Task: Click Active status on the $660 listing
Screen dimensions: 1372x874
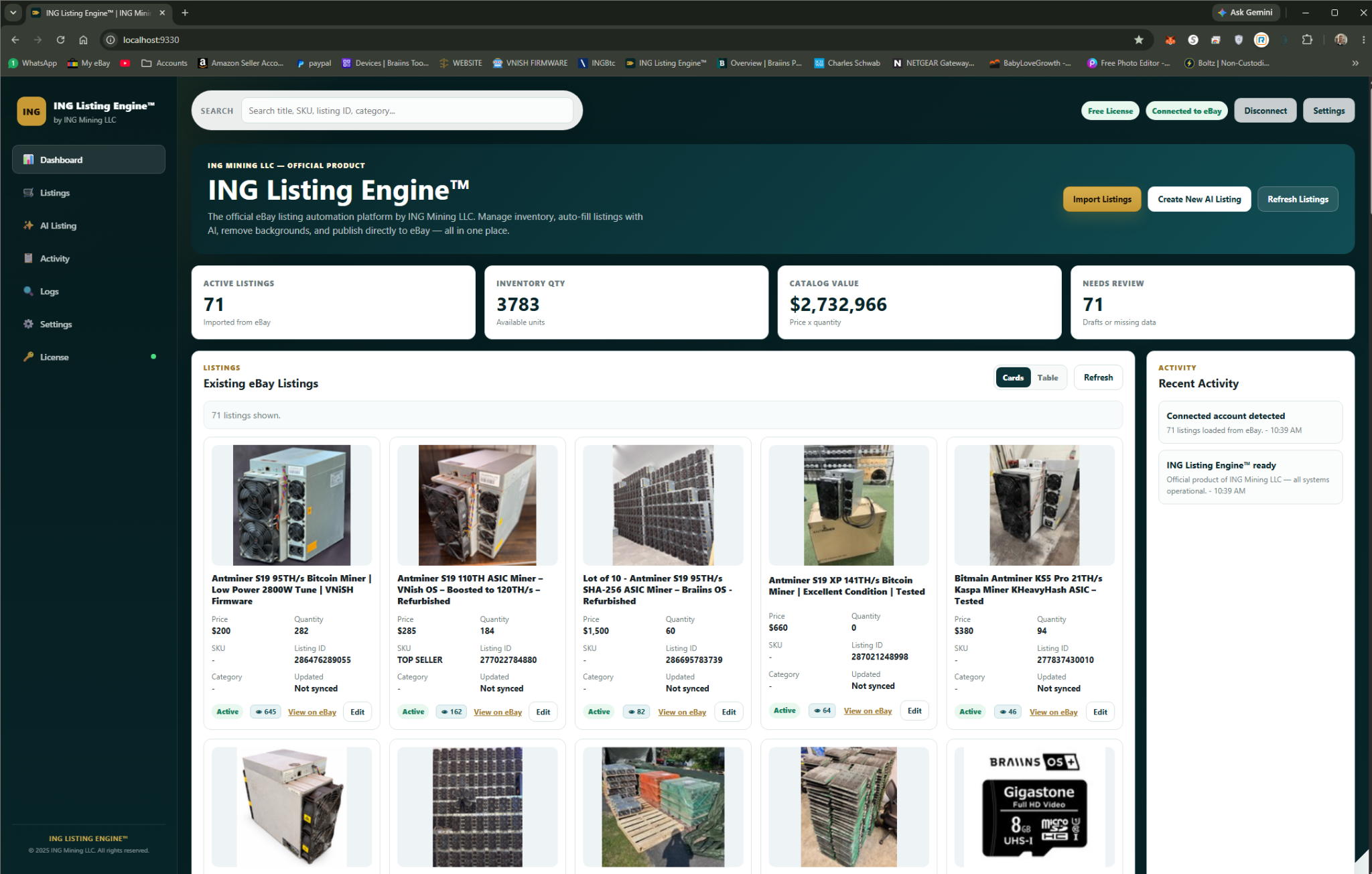Action: click(x=784, y=710)
